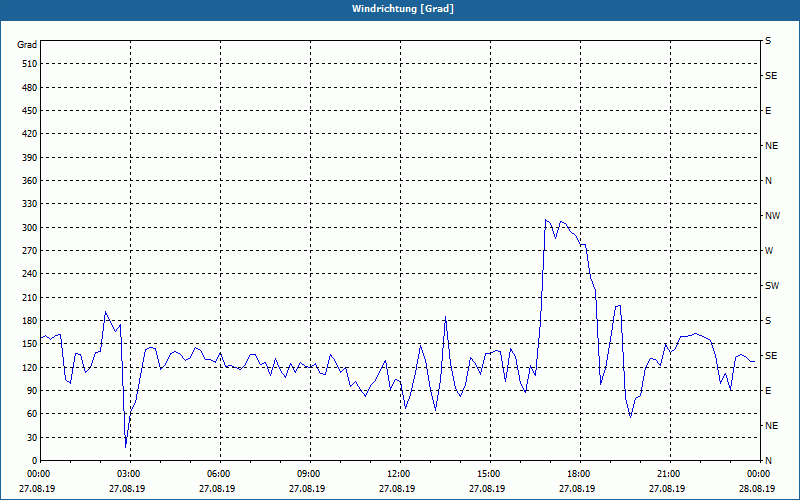
Task: Click the 120 degree axis label
Action: click(30, 367)
